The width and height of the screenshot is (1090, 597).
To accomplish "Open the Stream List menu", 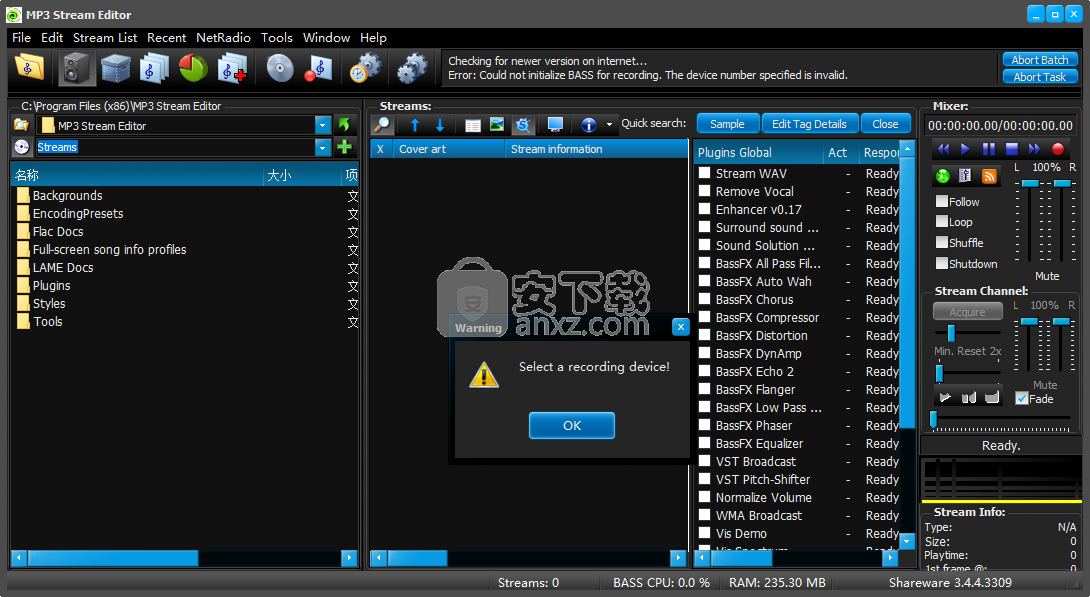I will click(x=105, y=38).
